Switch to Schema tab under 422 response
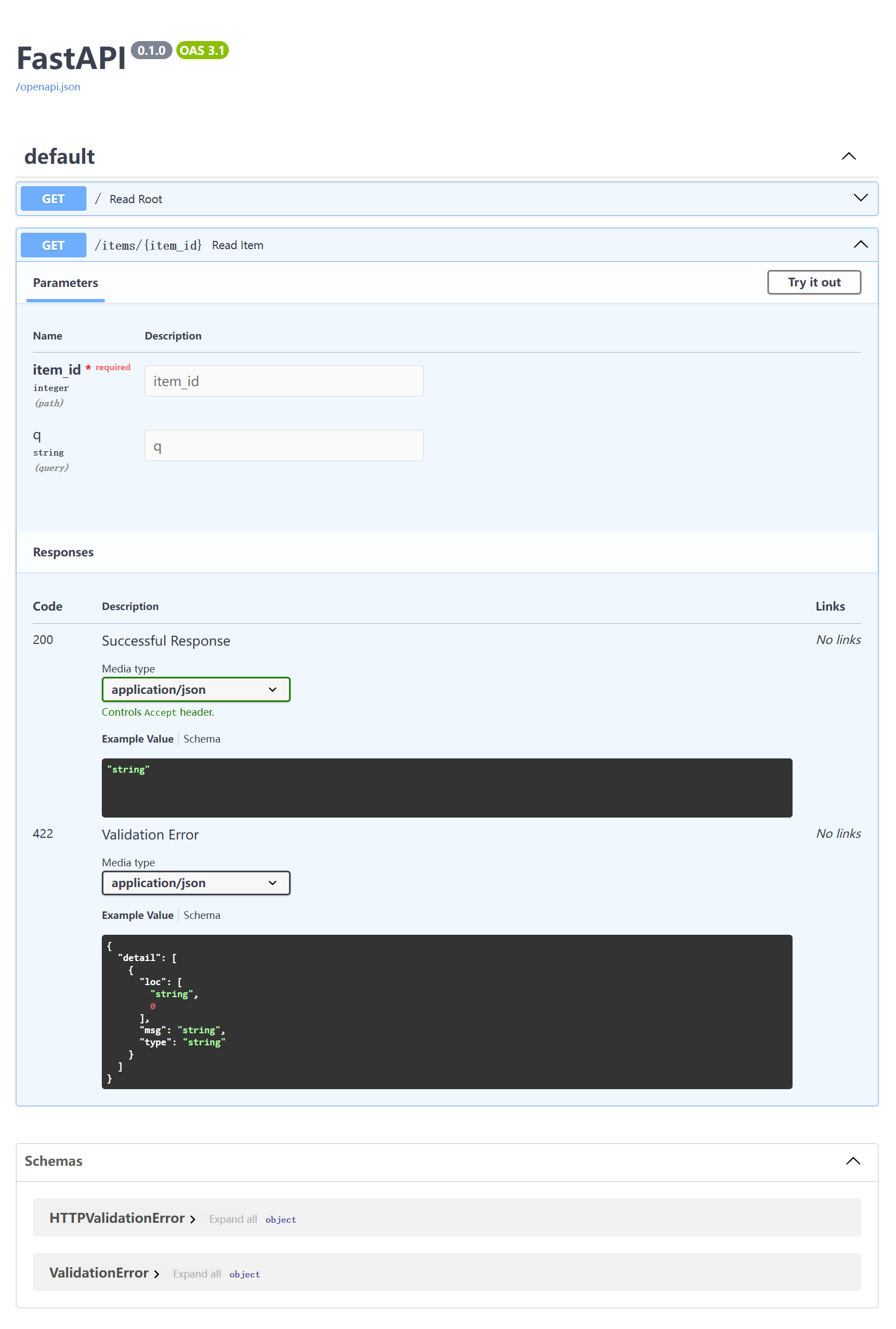 click(202, 915)
